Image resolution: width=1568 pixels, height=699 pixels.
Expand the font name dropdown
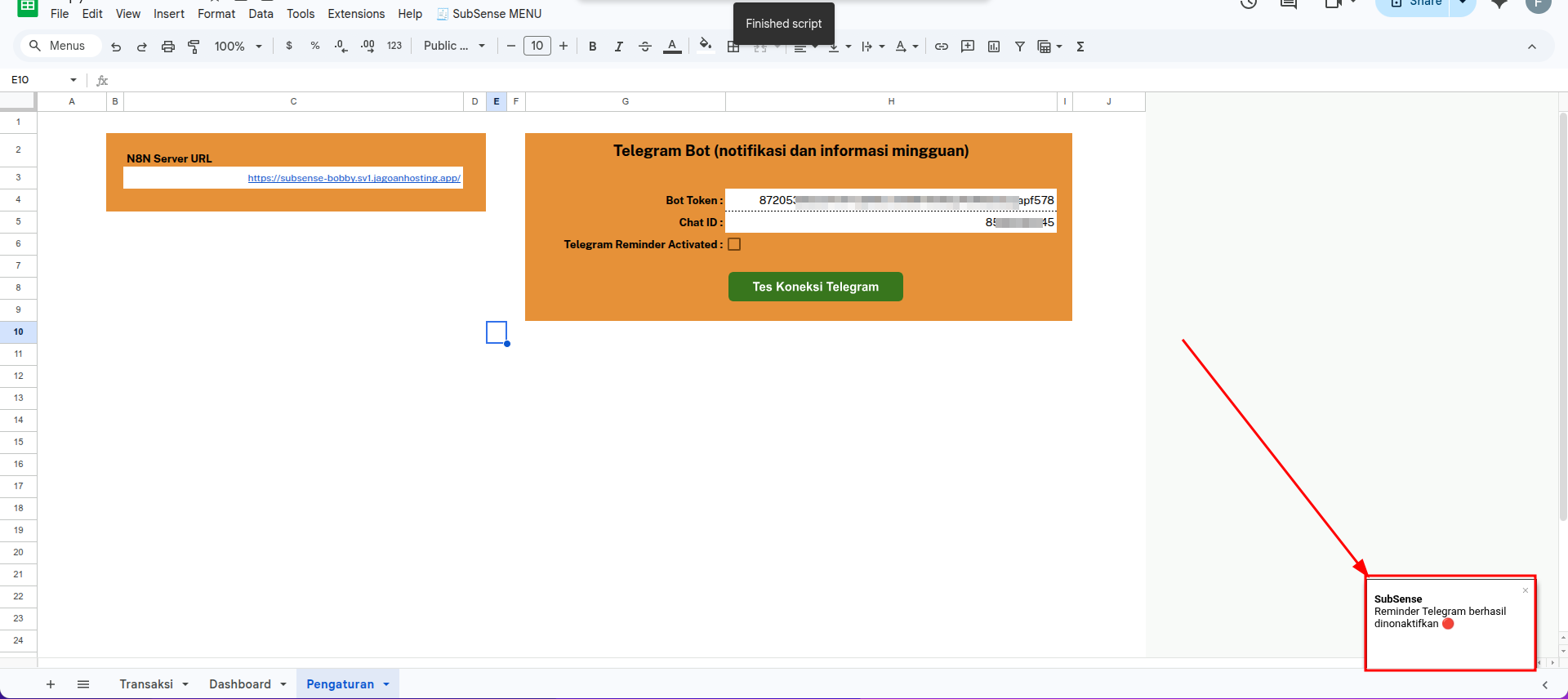pyautogui.click(x=454, y=47)
